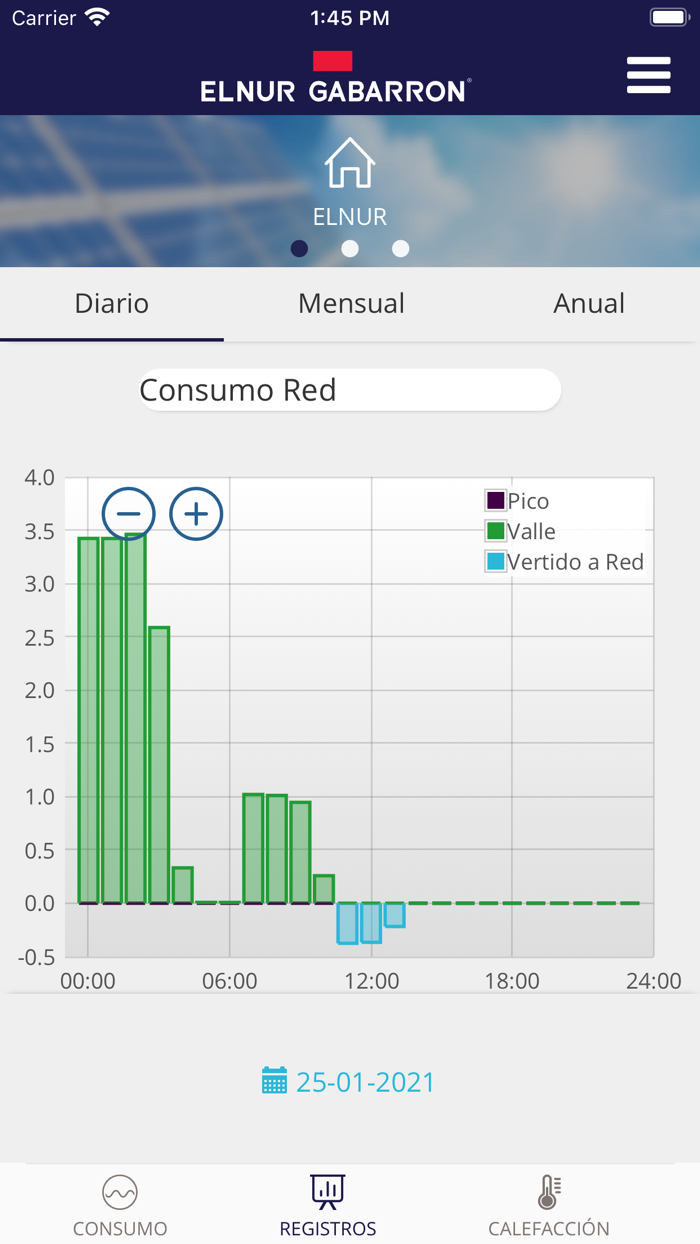
Task: Expand the Consumo Red selector
Action: [349, 390]
